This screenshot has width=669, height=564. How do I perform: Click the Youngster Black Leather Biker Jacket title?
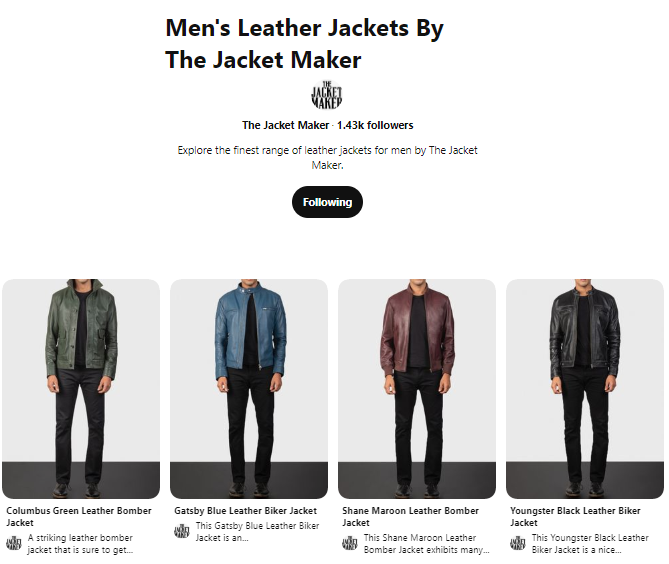575,516
